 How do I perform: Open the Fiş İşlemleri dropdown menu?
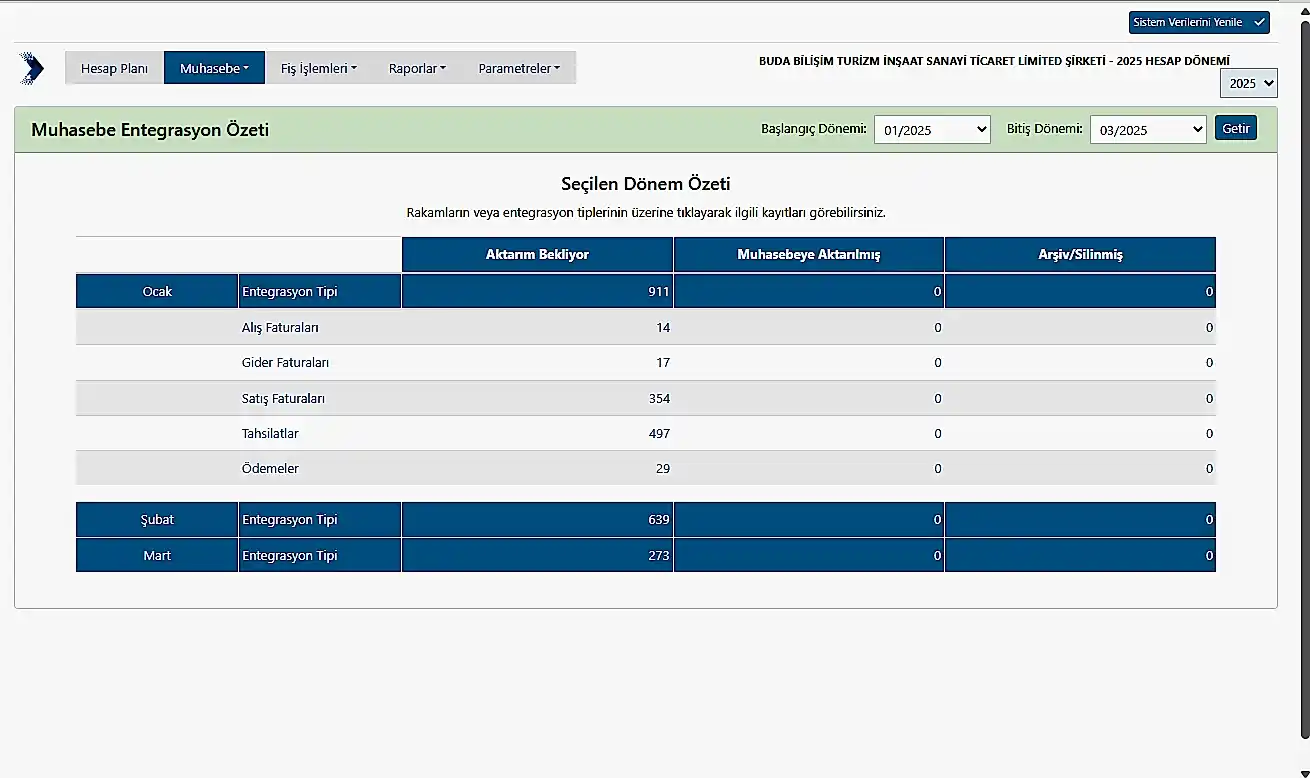(318, 68)
